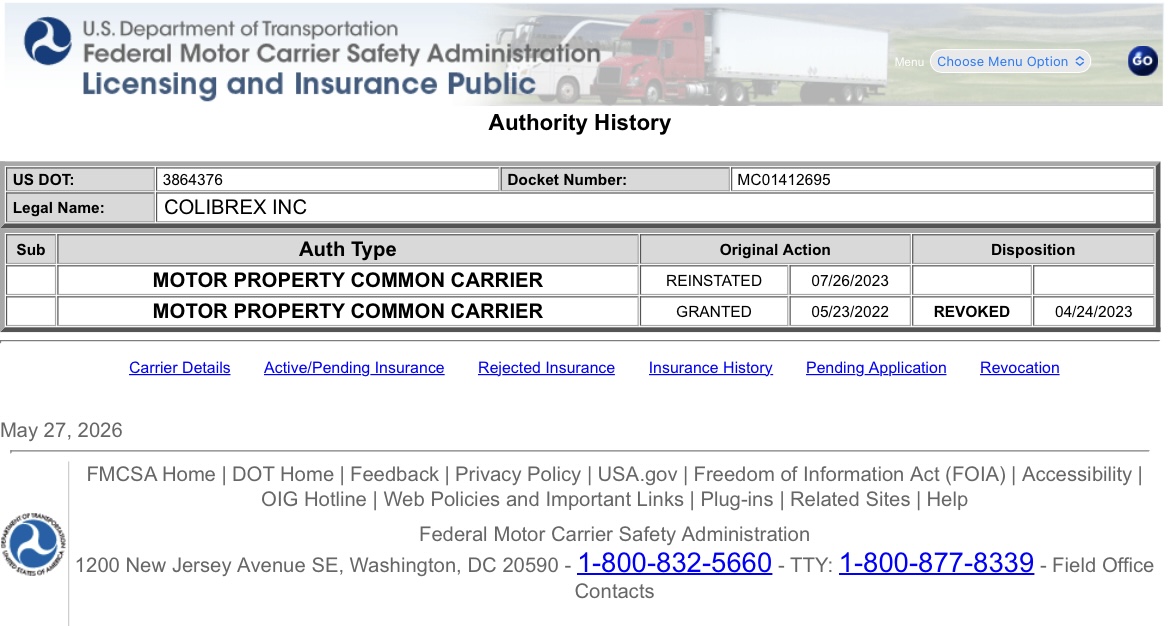View the Revocation page
The height and width of the screenshot is (626, 1170).
tap(1019, 368)
